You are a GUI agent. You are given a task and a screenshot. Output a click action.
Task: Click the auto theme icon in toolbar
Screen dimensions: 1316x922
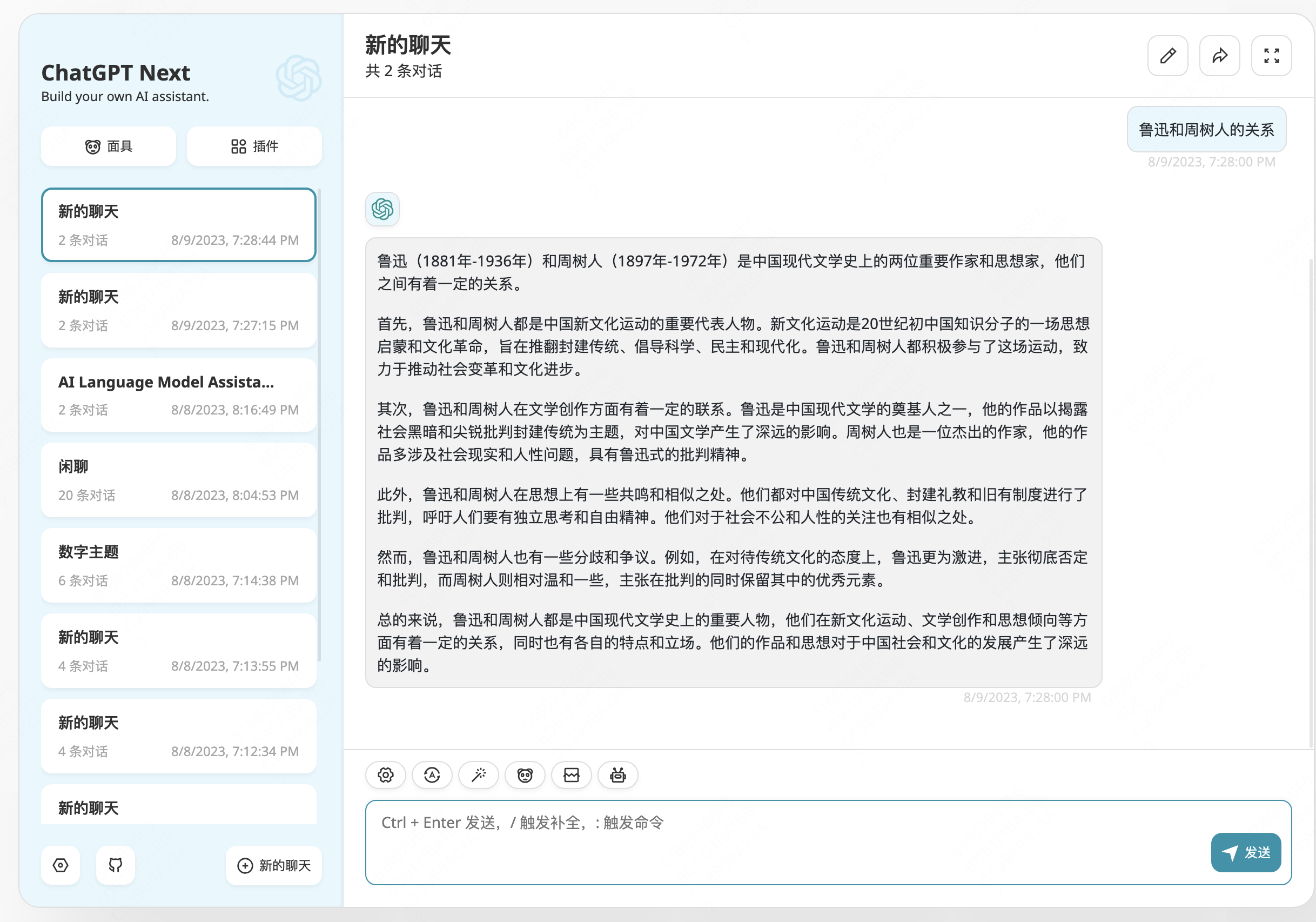click(x=432, y=775)
